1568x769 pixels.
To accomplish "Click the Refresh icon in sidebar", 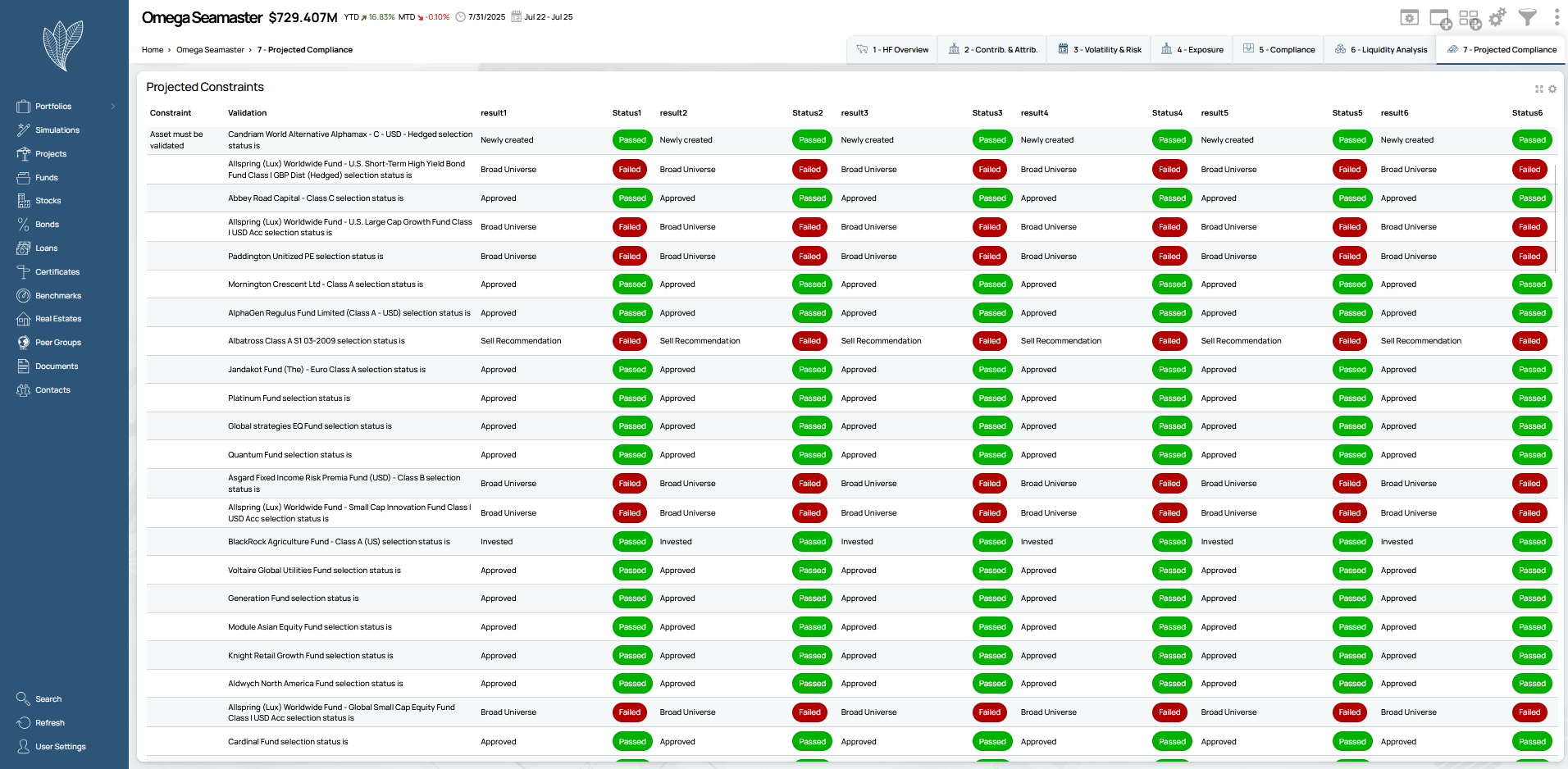I will [x=23, y=723].
